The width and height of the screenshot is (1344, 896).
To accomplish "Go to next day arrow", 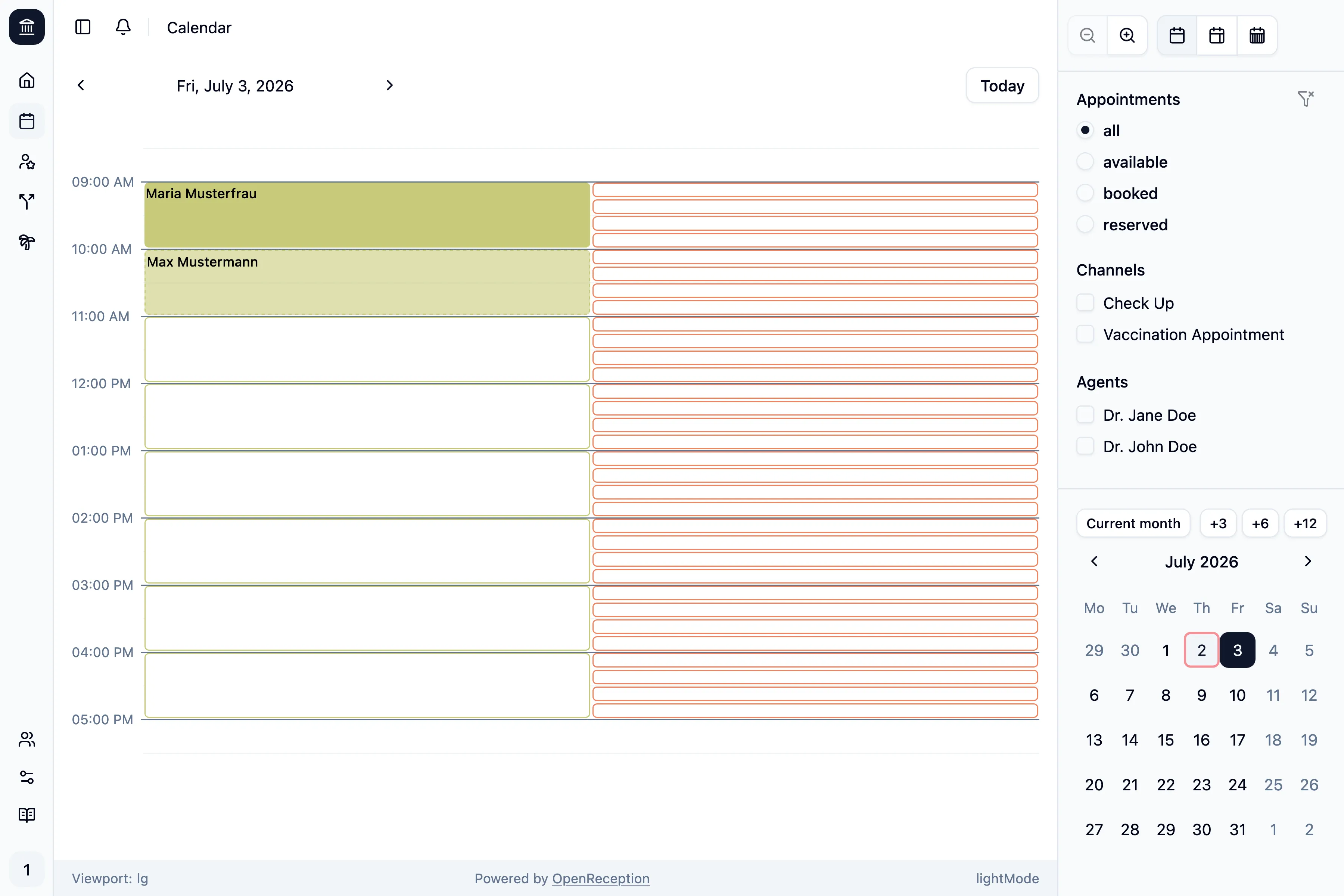I will tap(389, 85).
